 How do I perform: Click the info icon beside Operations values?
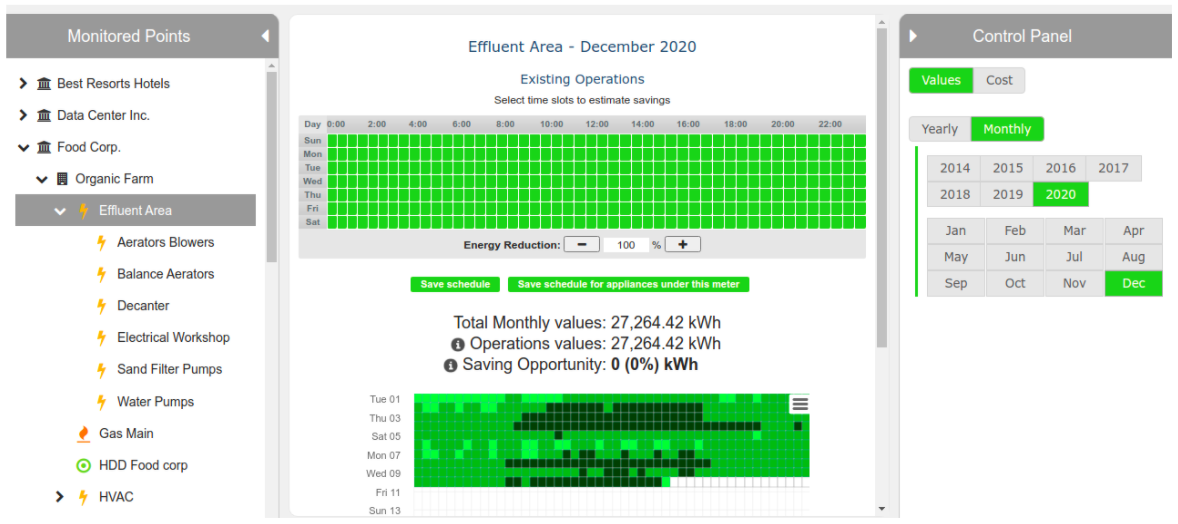pos(457,344)
